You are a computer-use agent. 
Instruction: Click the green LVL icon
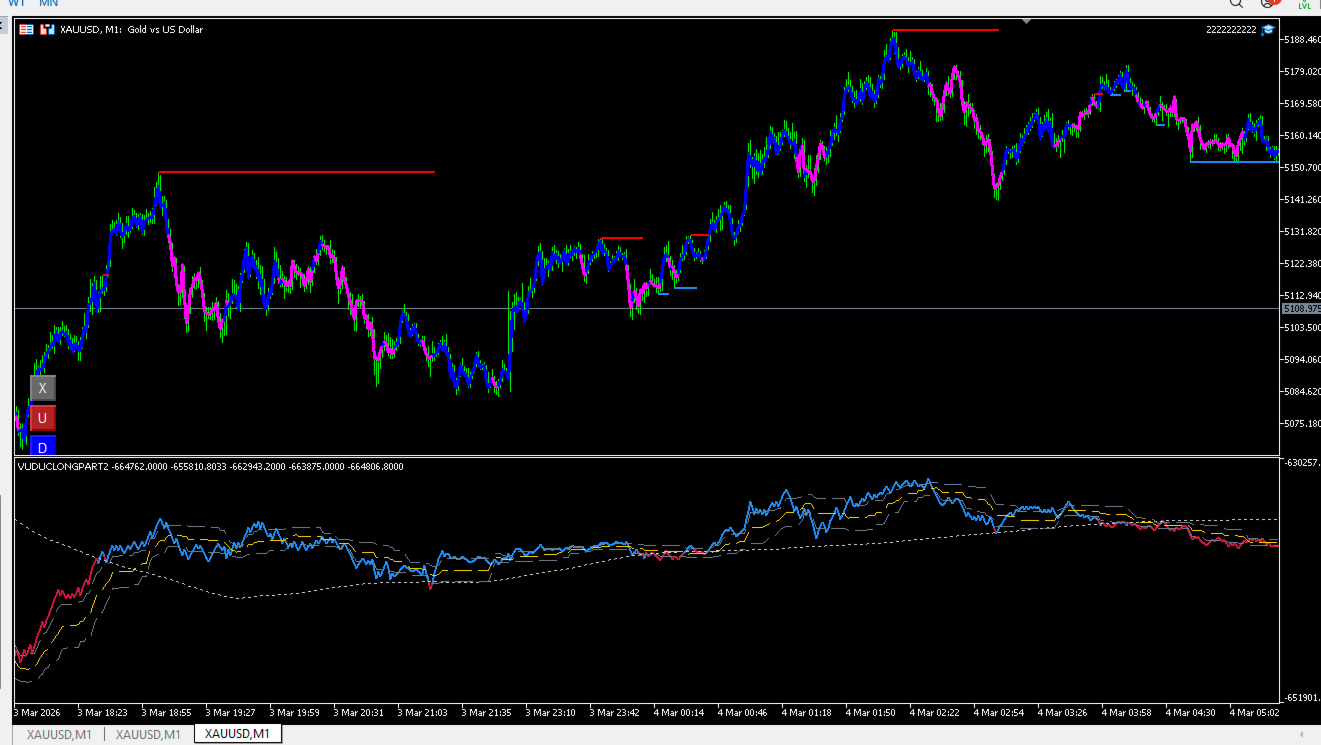point(1304,4)
